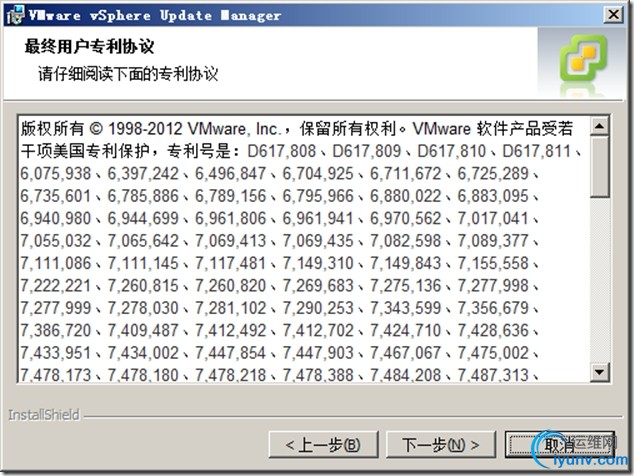This screenshot has width=634, height=476.
Task: Click patent number 6,075,938
Action: point(56,174)
